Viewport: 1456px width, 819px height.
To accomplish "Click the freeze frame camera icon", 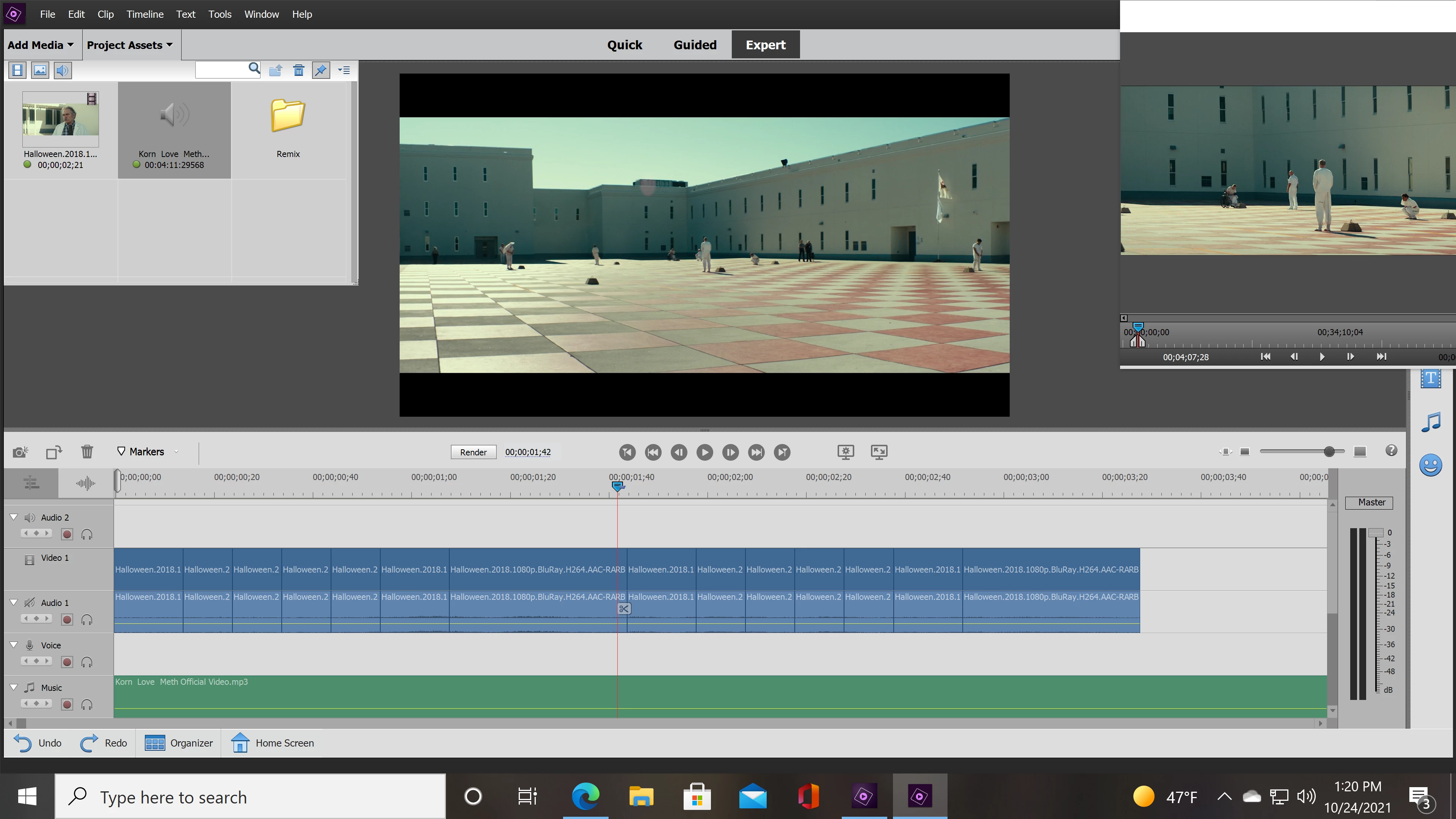I will (x=20, y=452).
